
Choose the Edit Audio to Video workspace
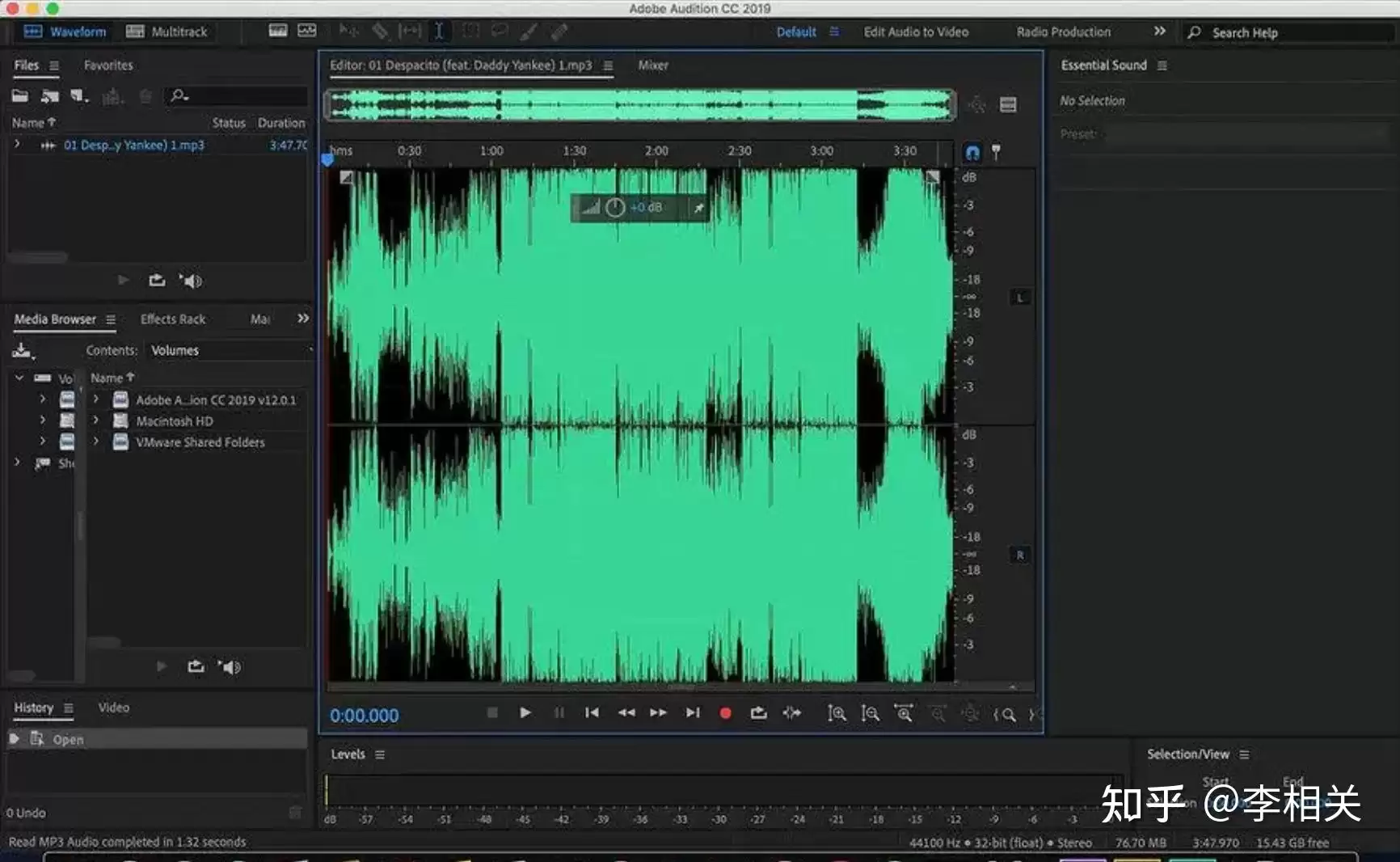pos(916,32)
